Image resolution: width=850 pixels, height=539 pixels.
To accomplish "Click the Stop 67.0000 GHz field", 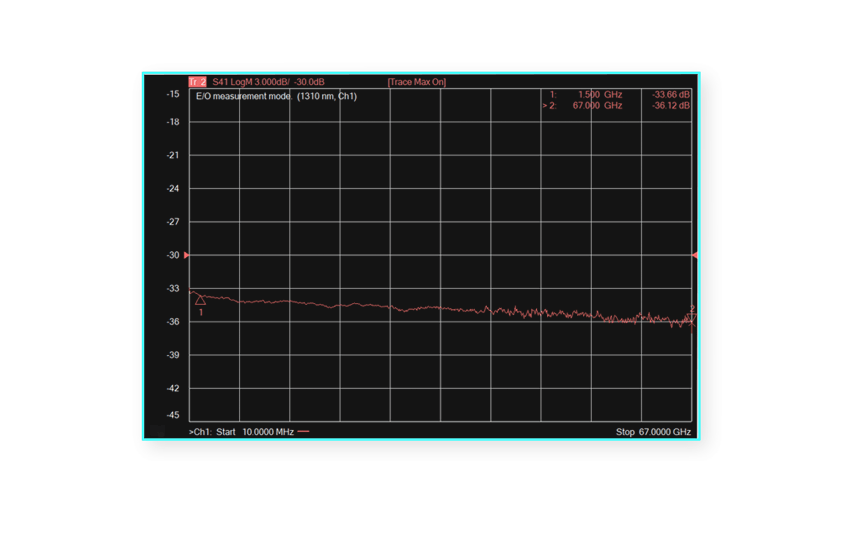I will click(x=654, y=432).
